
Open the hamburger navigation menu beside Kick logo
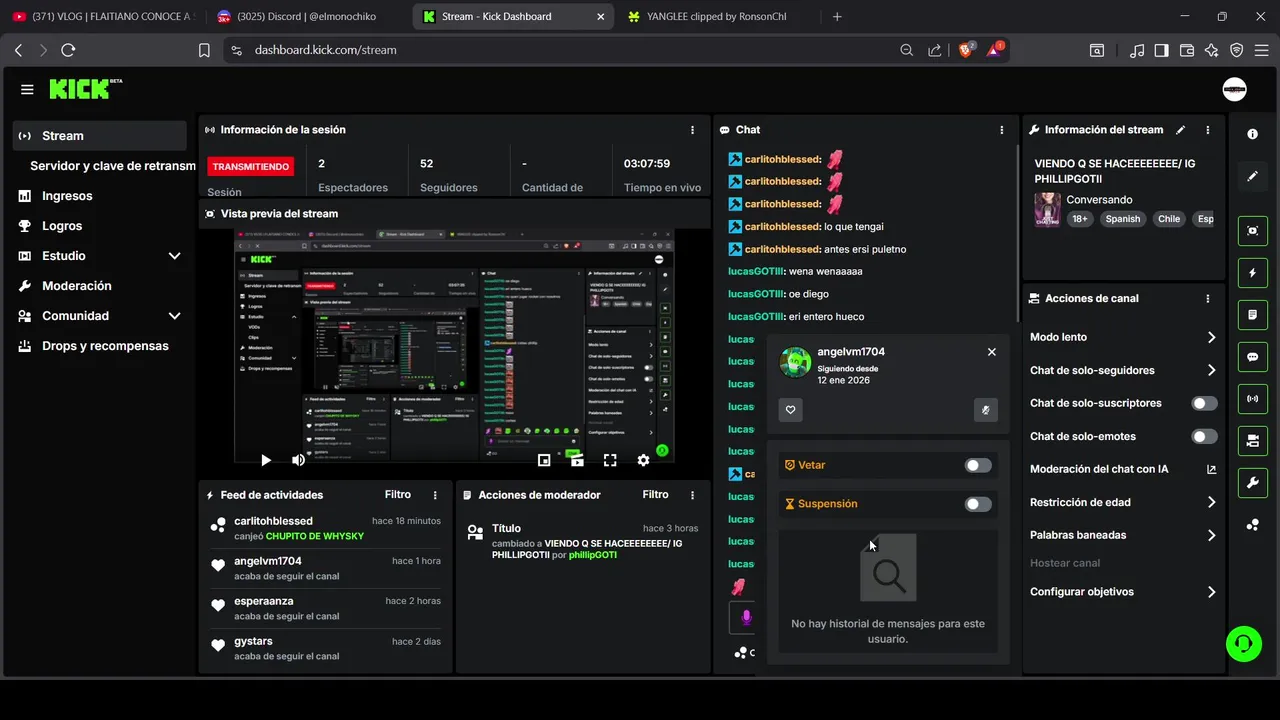27,89
